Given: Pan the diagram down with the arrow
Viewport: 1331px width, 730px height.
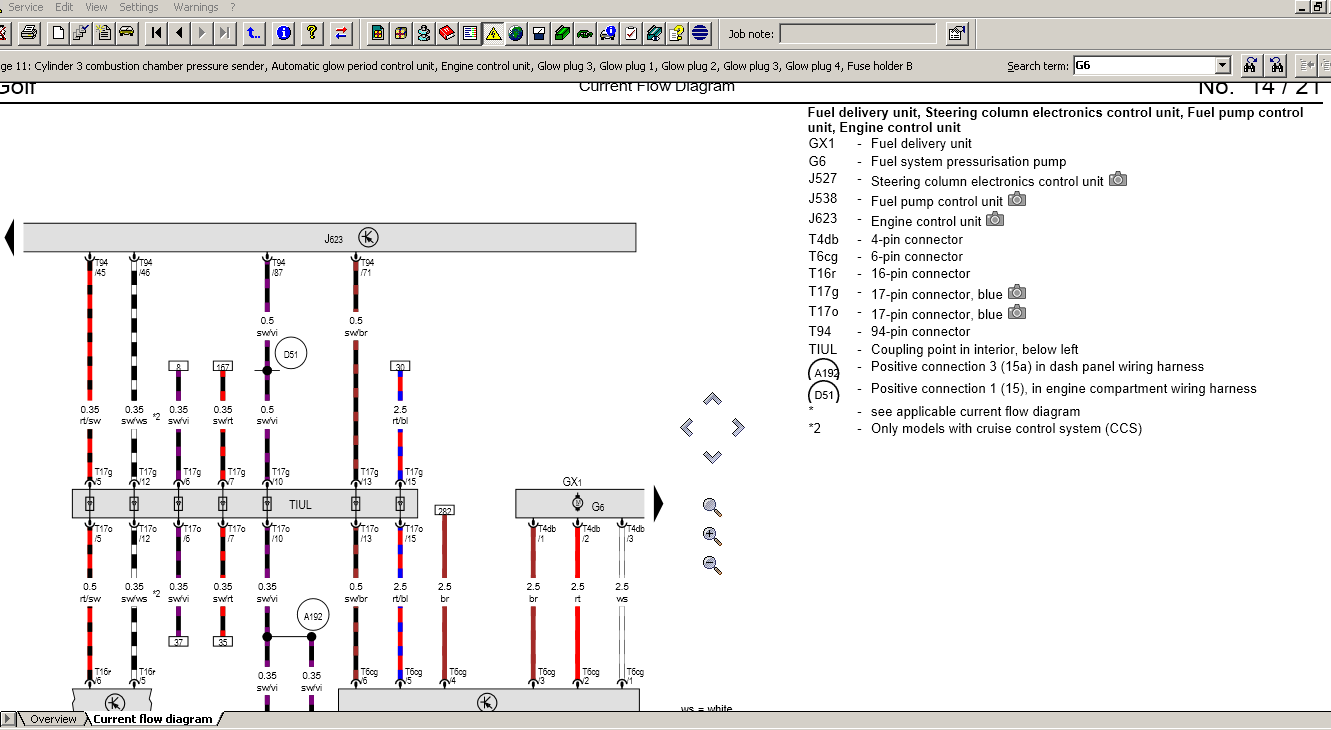Looking at the screenshot, I should (712, 457).
